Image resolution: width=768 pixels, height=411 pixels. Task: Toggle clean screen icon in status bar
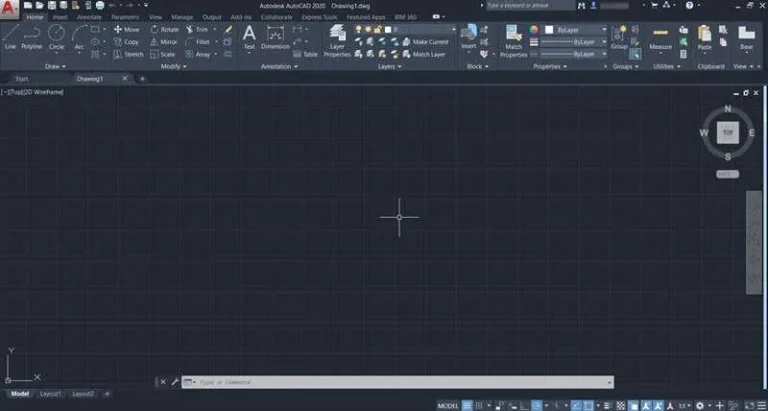pyautogui.click(x=750, y=406)
